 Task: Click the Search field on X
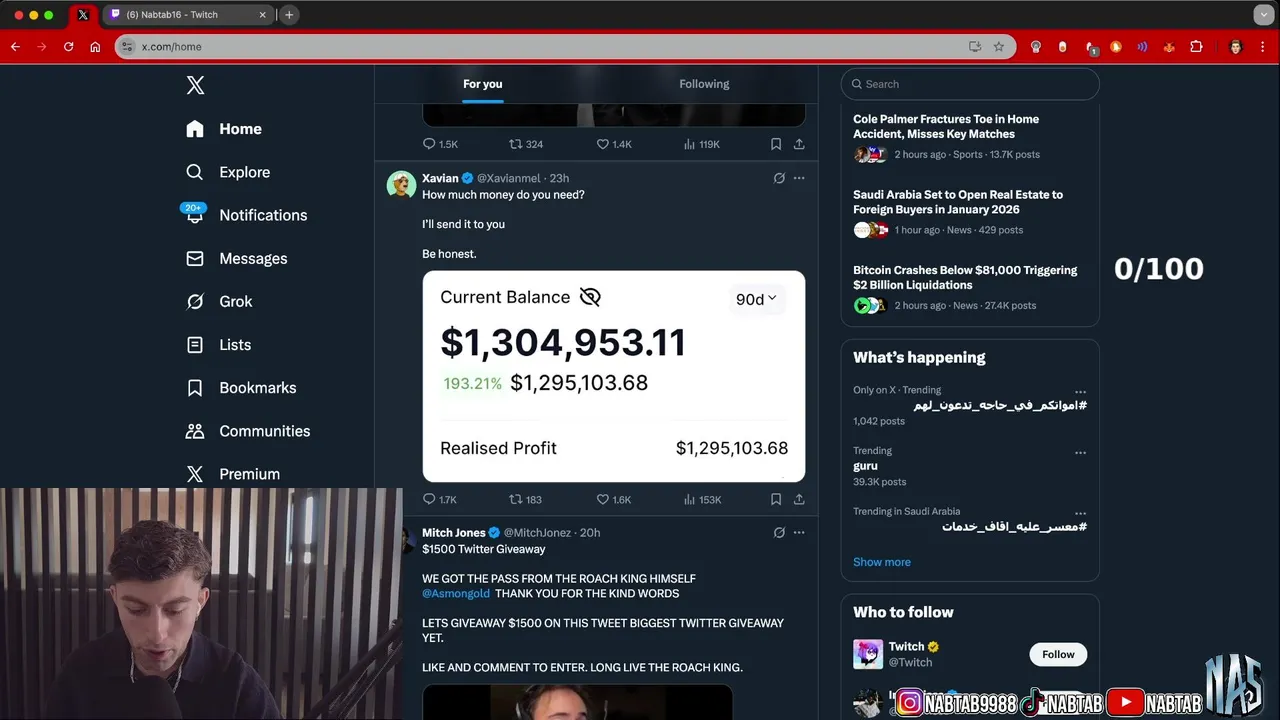pyautogui.click(x=970, y=84)
